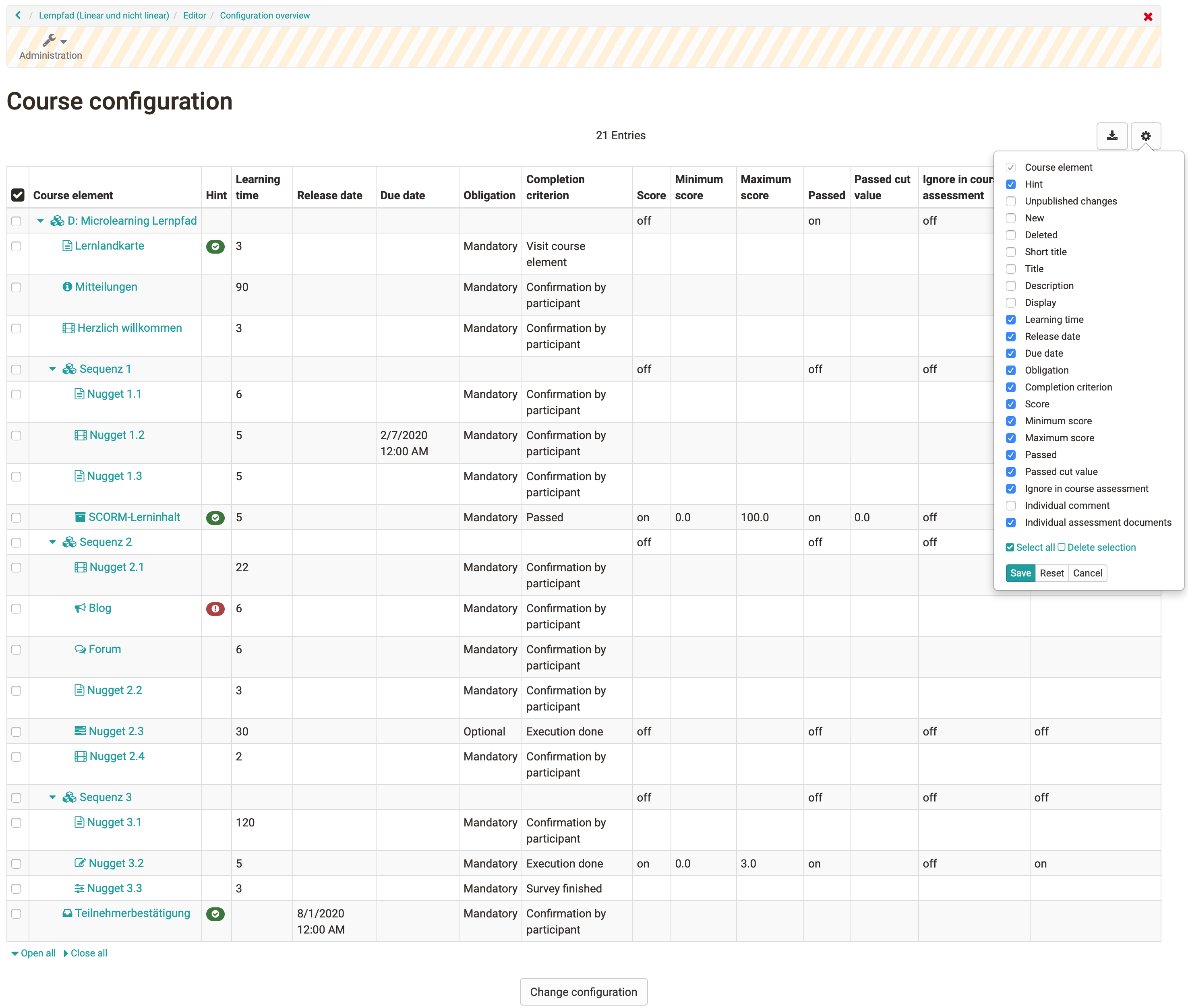The height and width of the screenshot is (1008, 1188).
Task: Sort by Due date column header
Action: (x=402, y=195)
